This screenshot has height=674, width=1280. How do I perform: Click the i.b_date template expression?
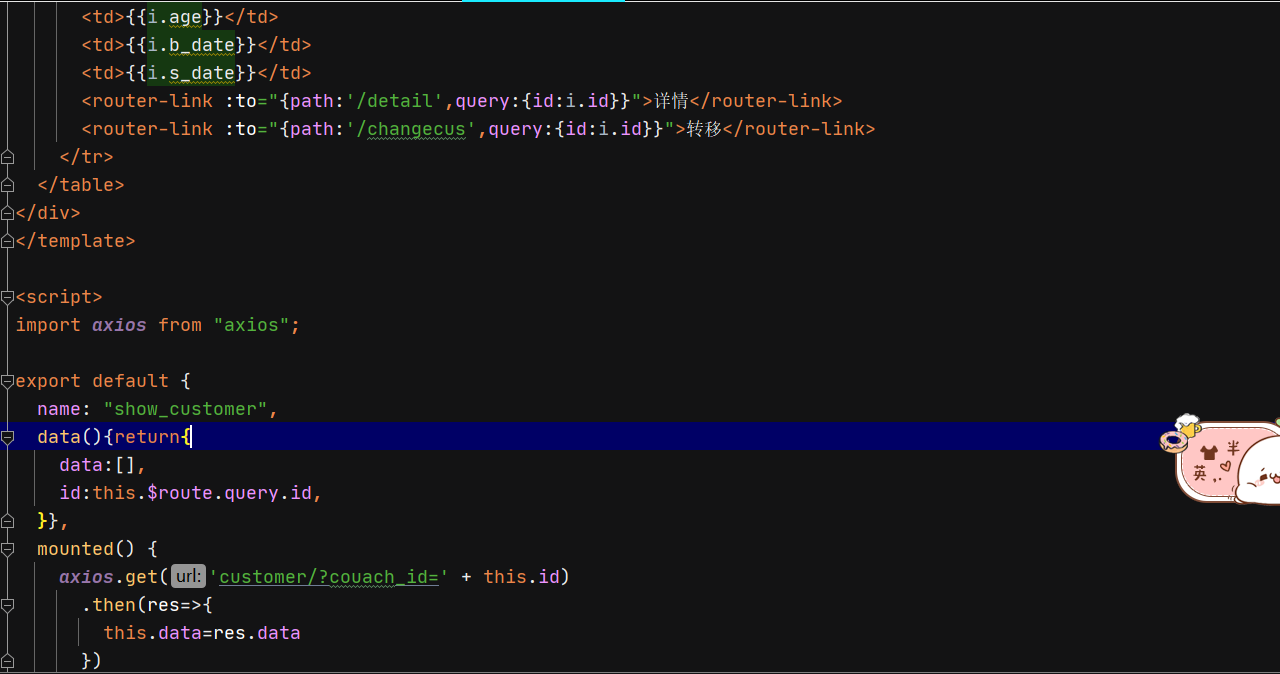(x=191, y=45)
